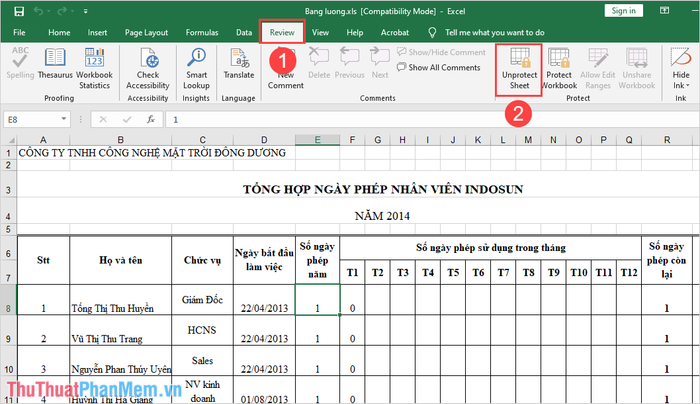Open the File menu tab

[19, 33]
